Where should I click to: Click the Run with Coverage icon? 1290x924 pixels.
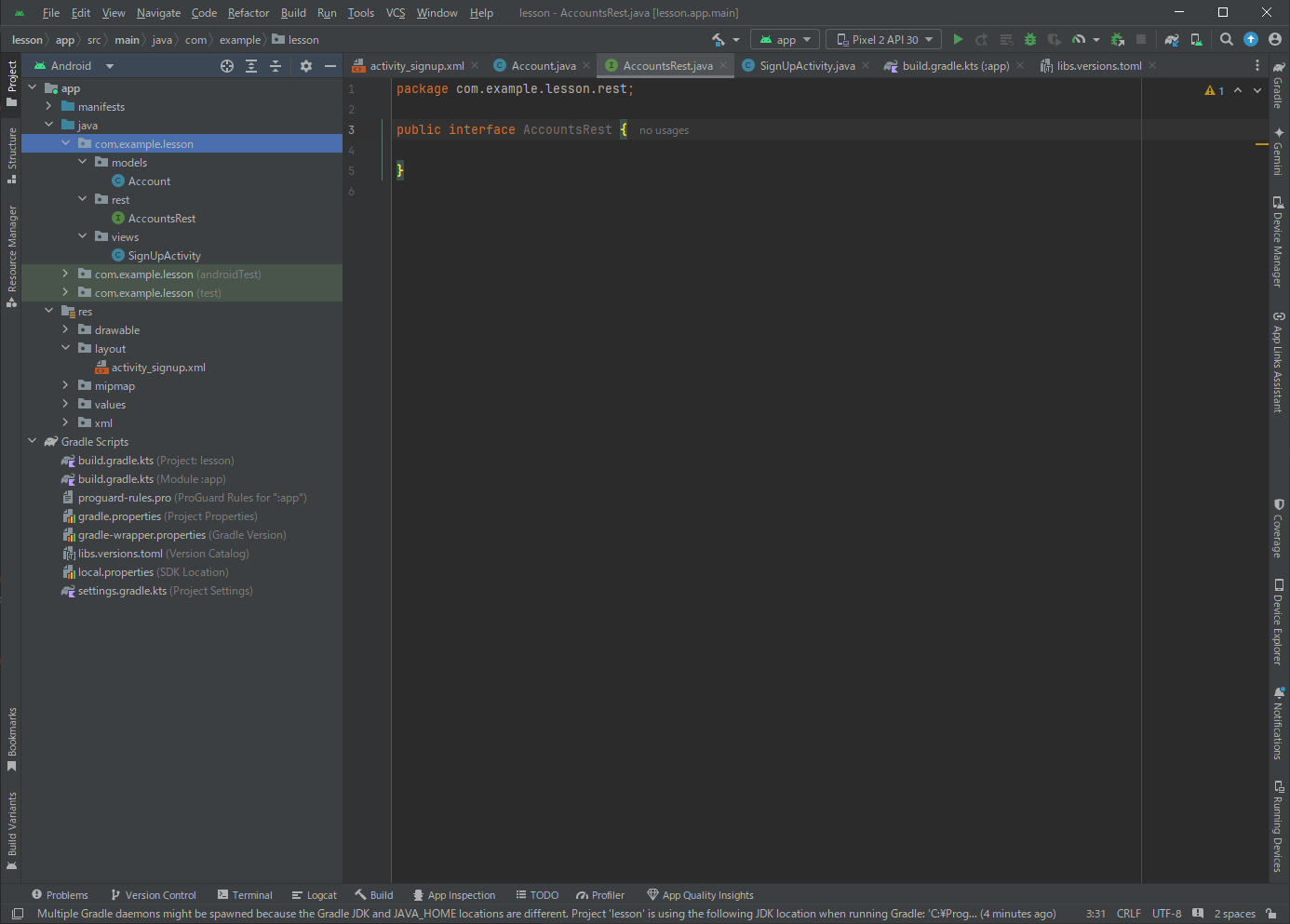click(x=1054, y=39)
